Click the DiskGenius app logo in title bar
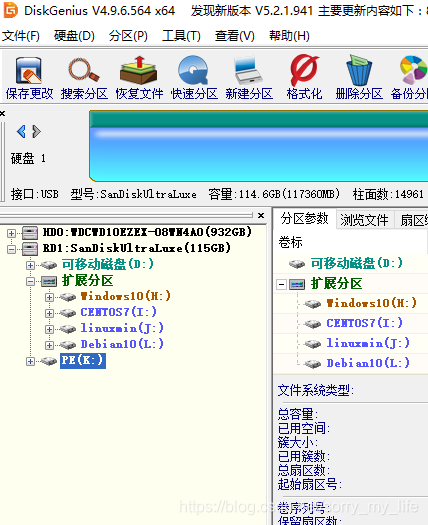 (x=10, y=10)
